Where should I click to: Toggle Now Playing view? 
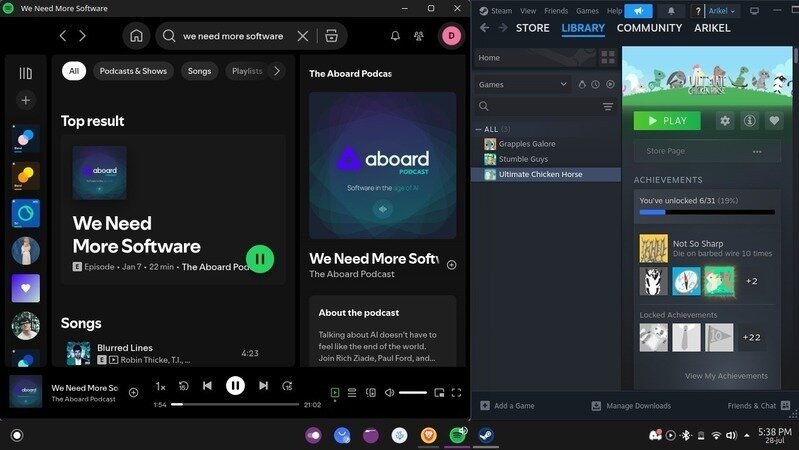pos(335,392)
